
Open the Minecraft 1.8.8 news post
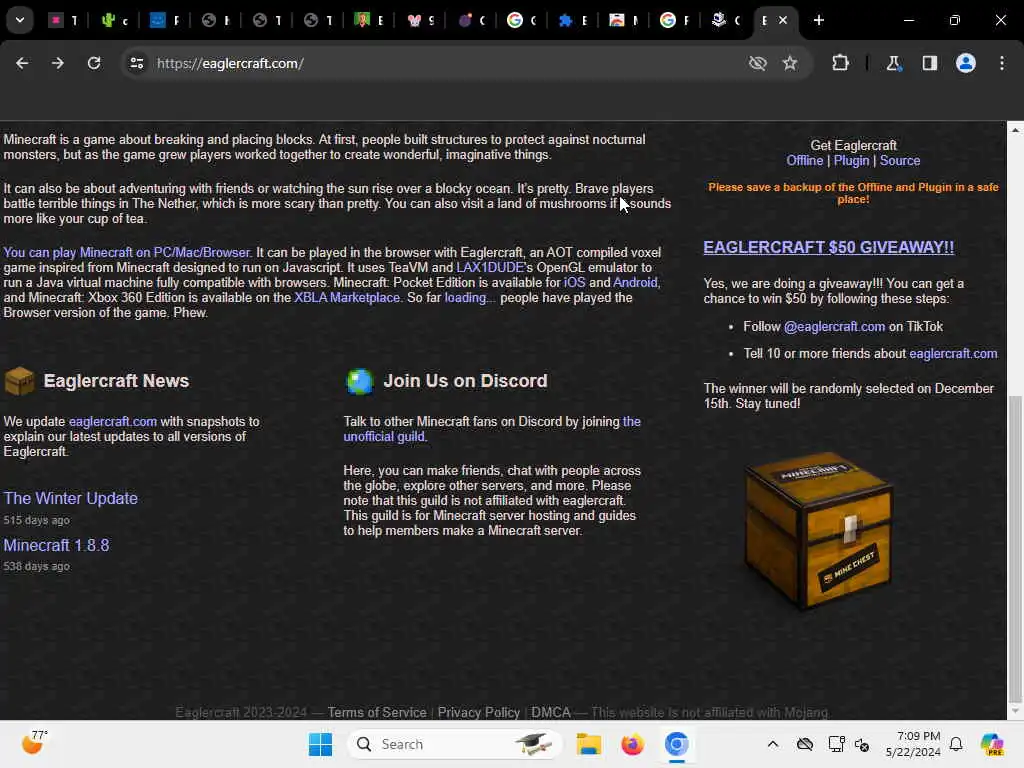tap(56, 545)
